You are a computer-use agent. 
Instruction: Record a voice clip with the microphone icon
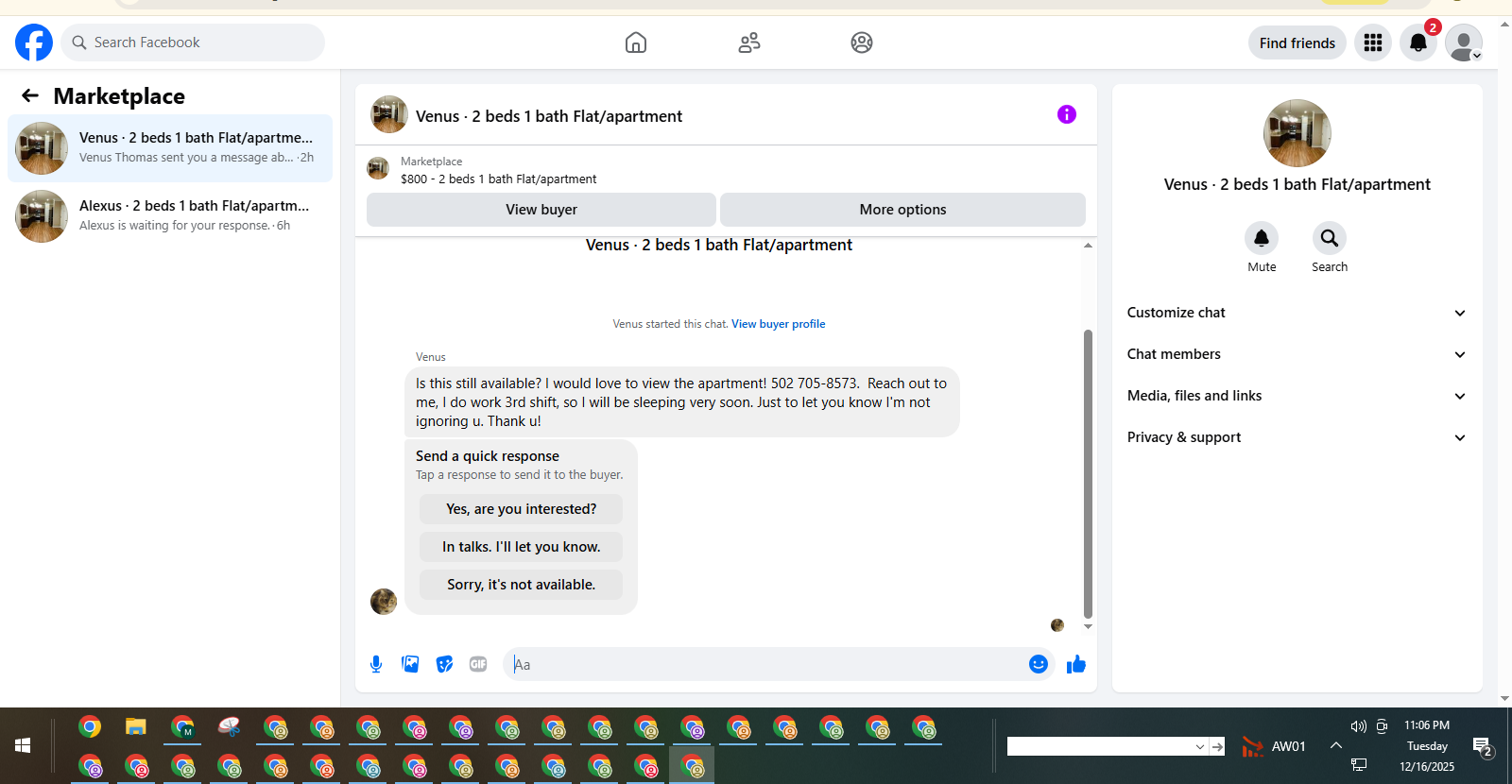[x=376, y=664]
